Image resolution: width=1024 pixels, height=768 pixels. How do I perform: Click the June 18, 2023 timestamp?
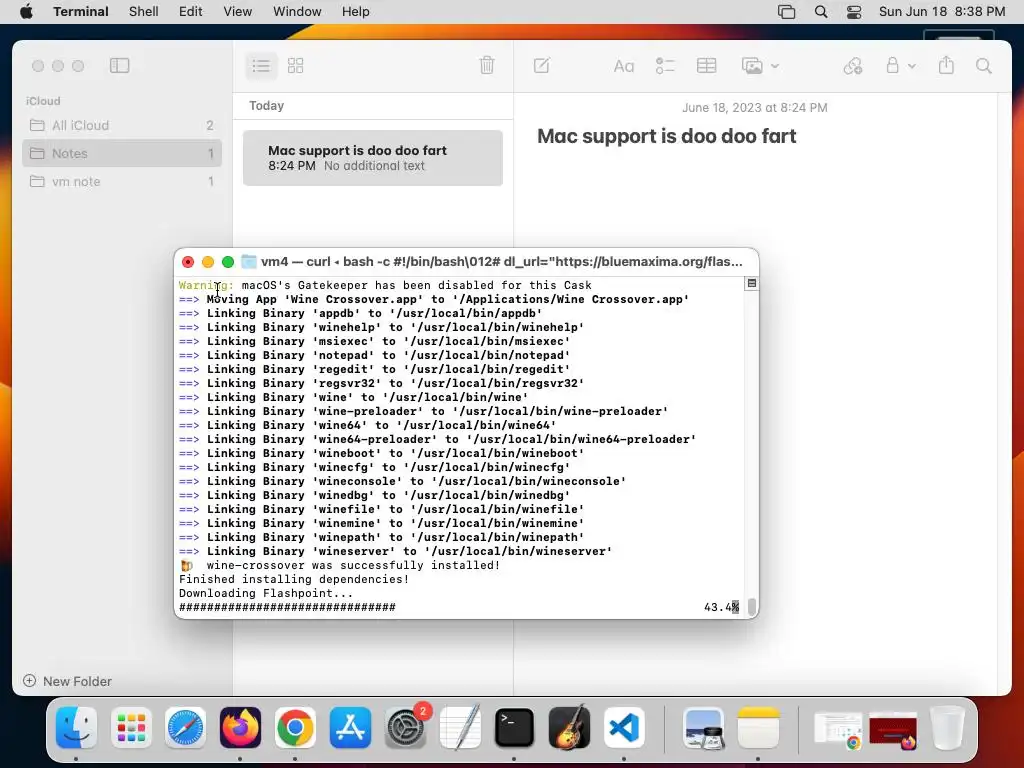755,108
